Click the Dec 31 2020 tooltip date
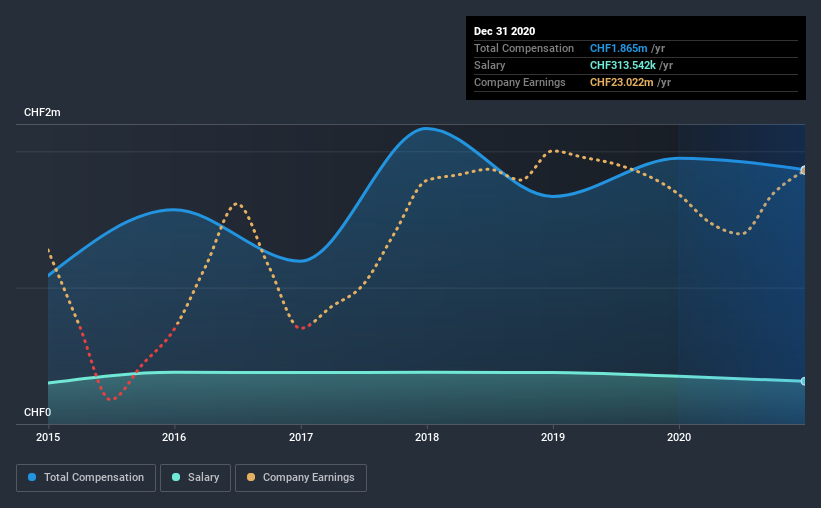 [504, 31]
